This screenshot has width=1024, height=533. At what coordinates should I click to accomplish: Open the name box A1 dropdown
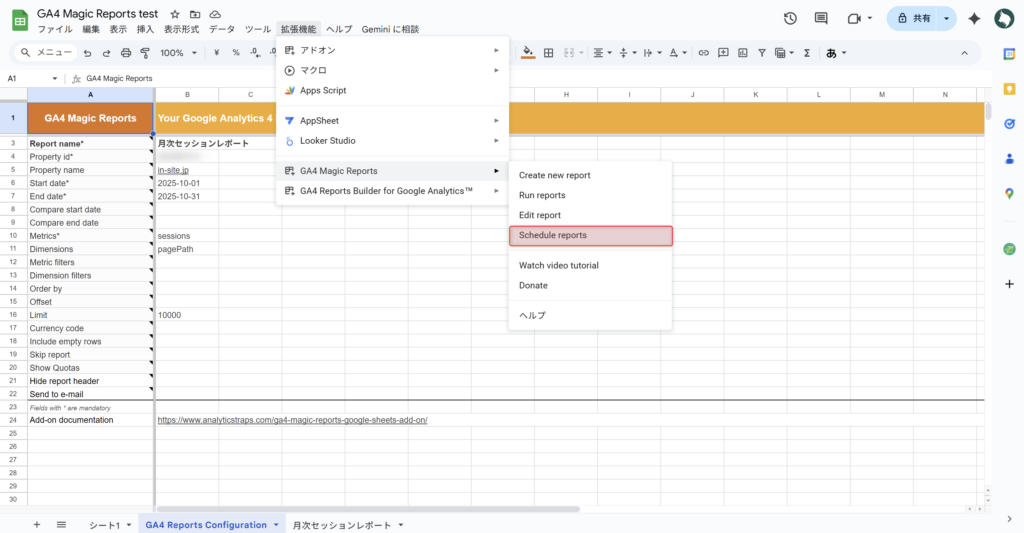55,78
